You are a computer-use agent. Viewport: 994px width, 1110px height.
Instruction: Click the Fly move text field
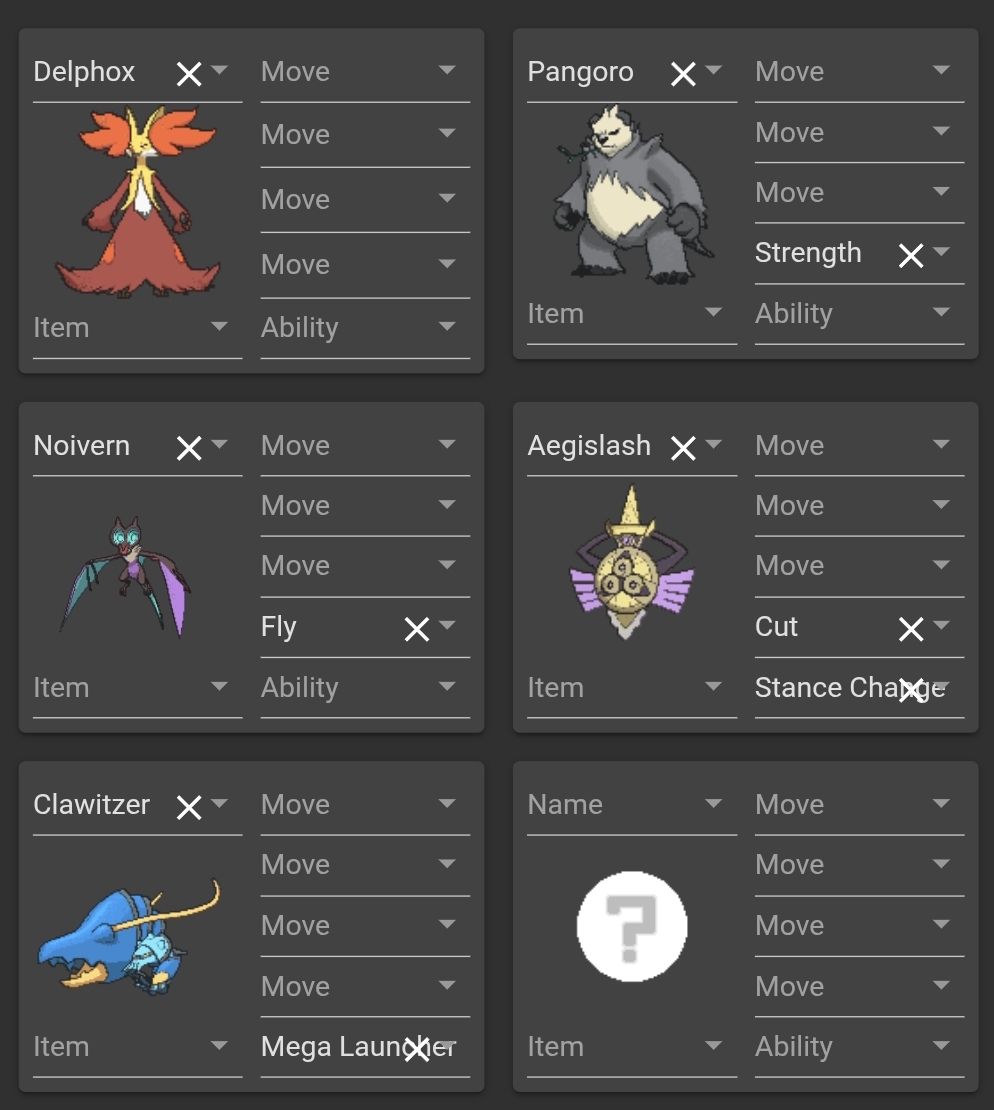279,627
